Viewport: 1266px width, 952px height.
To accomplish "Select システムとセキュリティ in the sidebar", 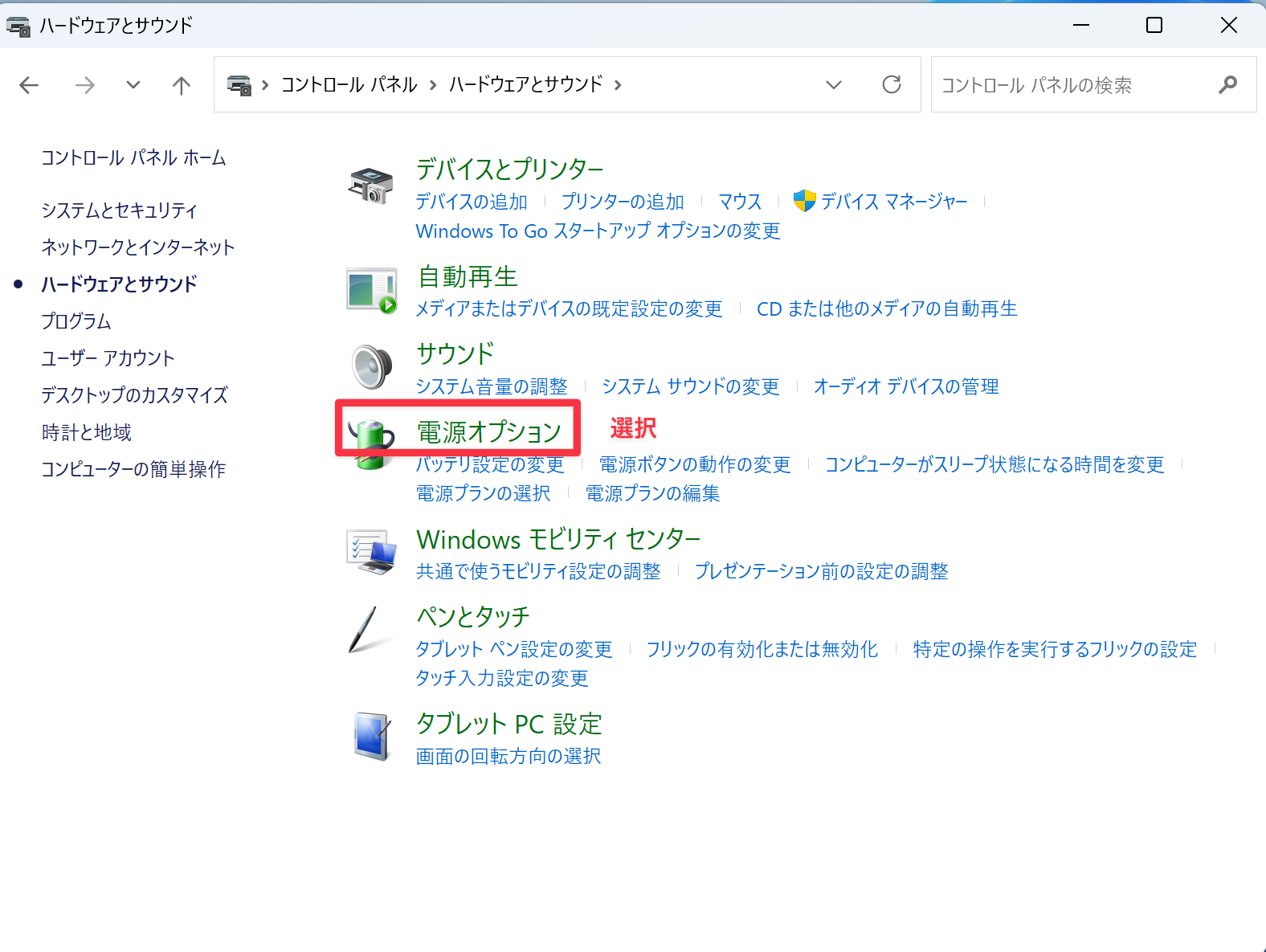I will coord(119,210).
